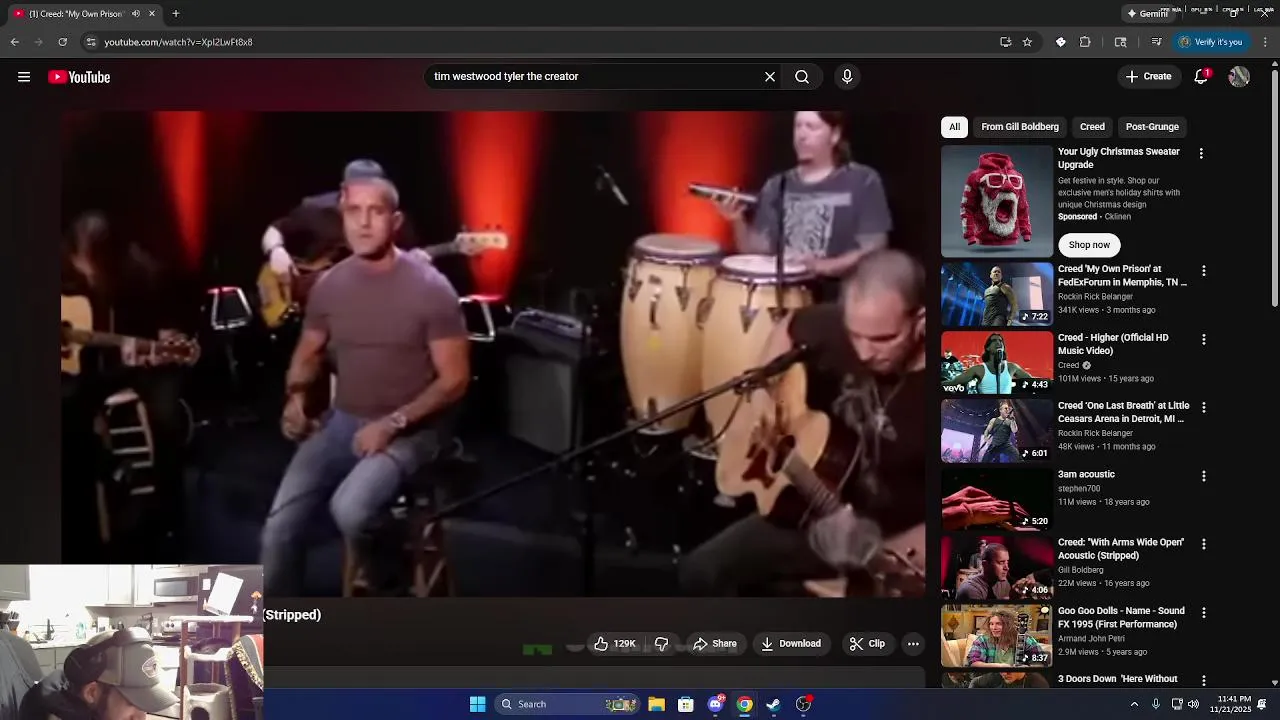Open more actions menu beside Clip

coord(913,644)
